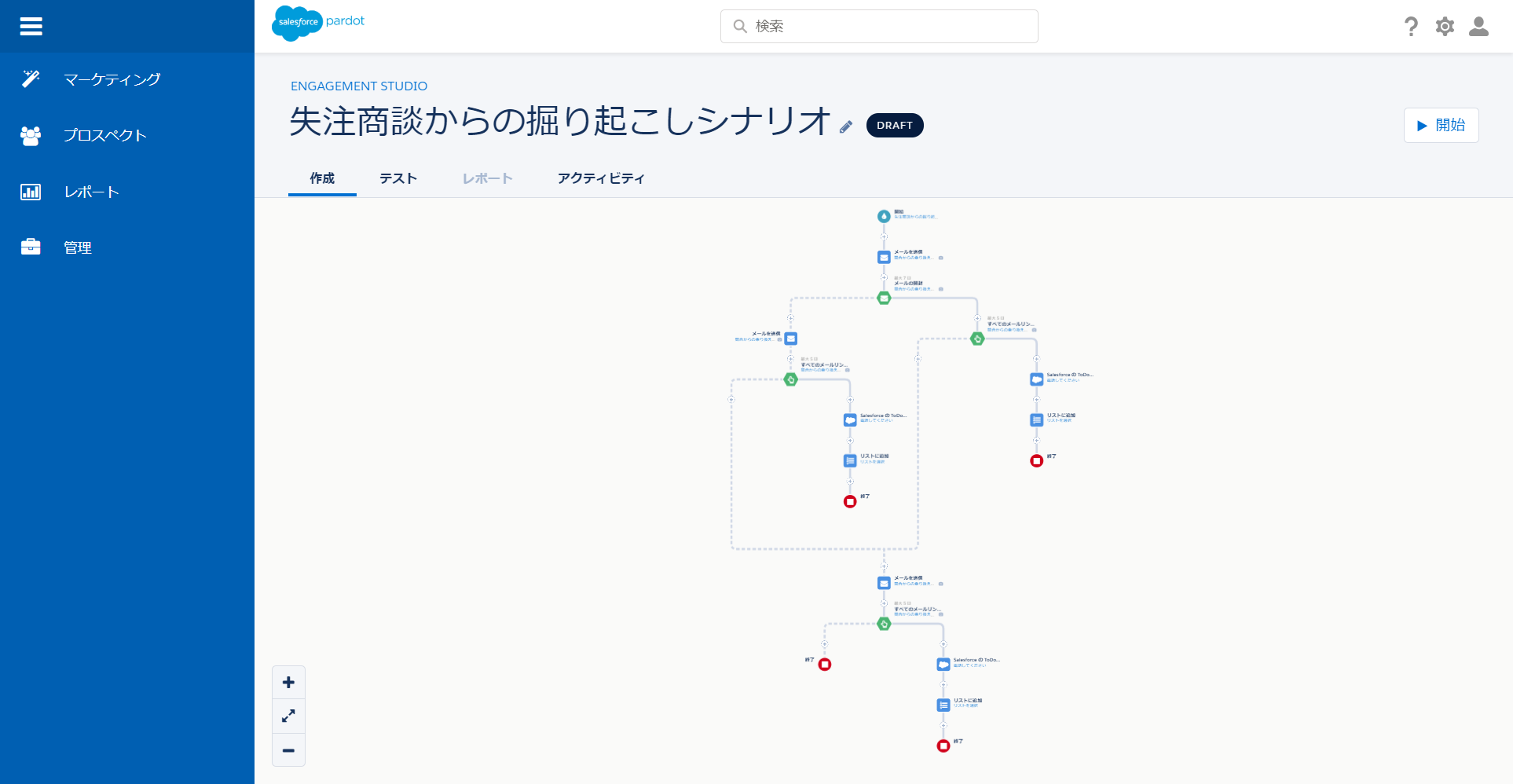The height and width of the screenshot is (784, 1513).
Task: Select the first メールを送信 step under start
Action: pos(884,257)
